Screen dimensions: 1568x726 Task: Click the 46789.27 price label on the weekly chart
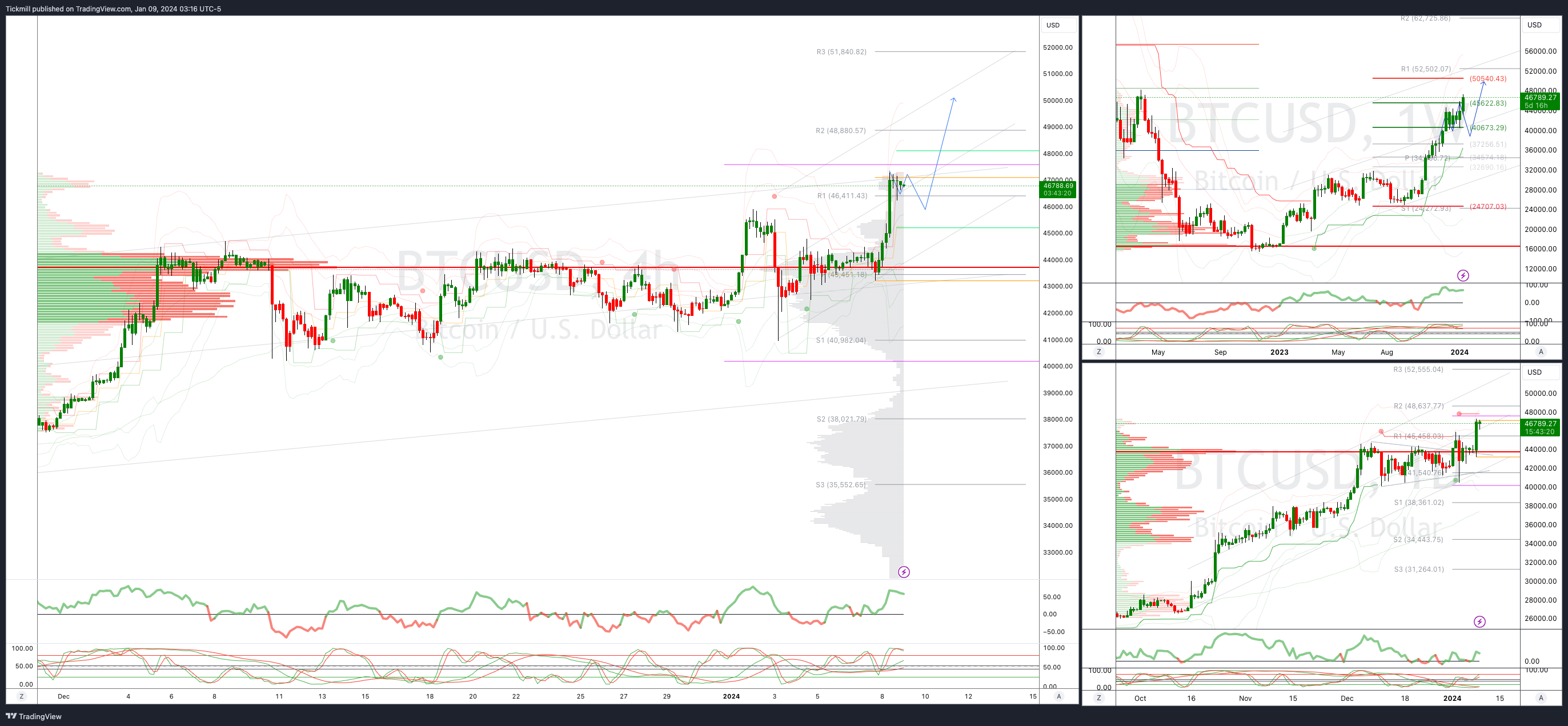[x=1540, y=101]
